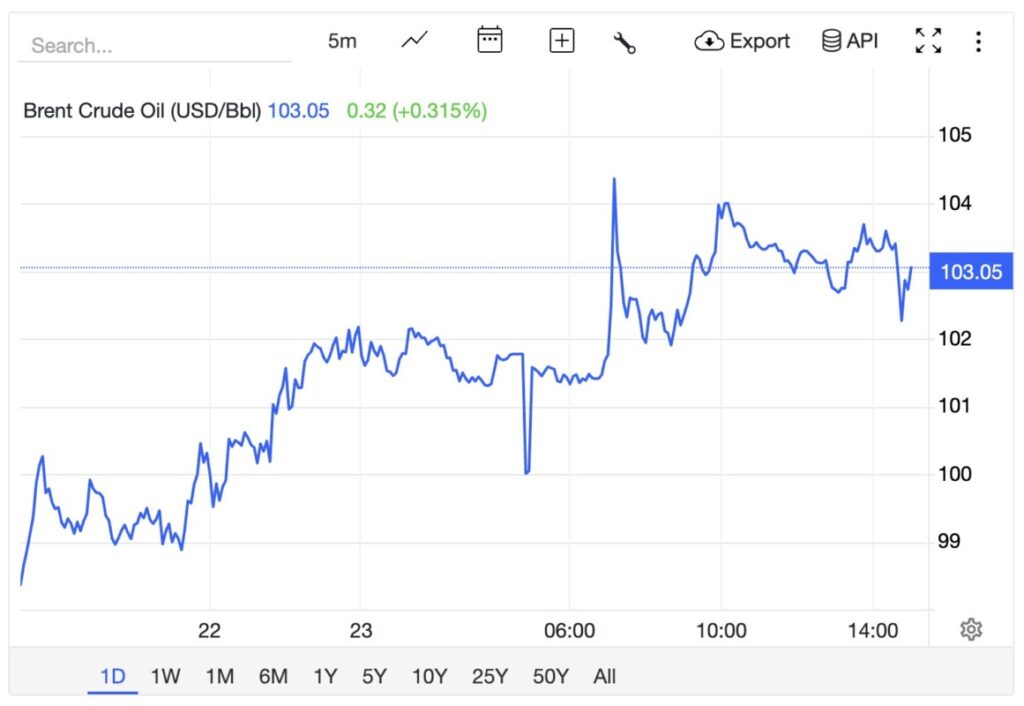Enter fullscreen with the expand icon

928,41
